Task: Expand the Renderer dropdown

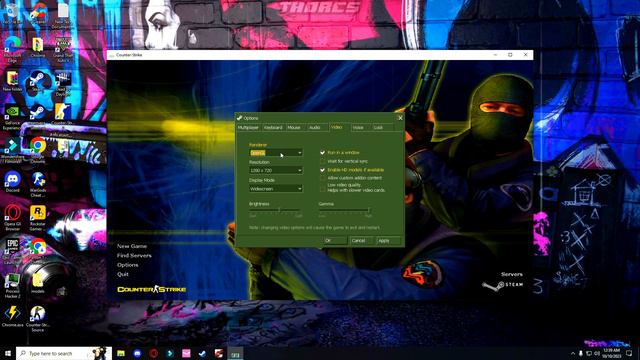Action: click(276, 153)
